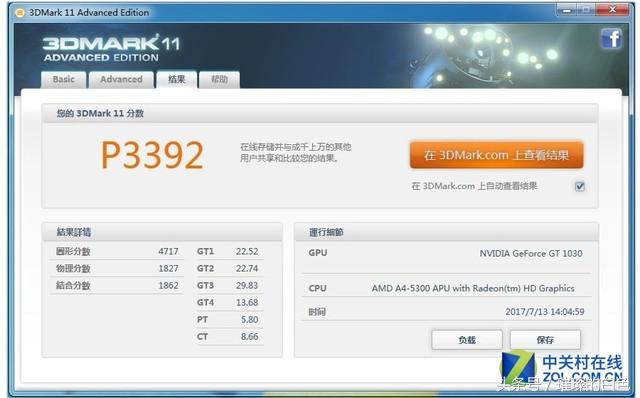Image resolution: width=640 pixels, height=398 pixels.
Task: Open the 帮助 tab
Action: [x=219, y=80]
